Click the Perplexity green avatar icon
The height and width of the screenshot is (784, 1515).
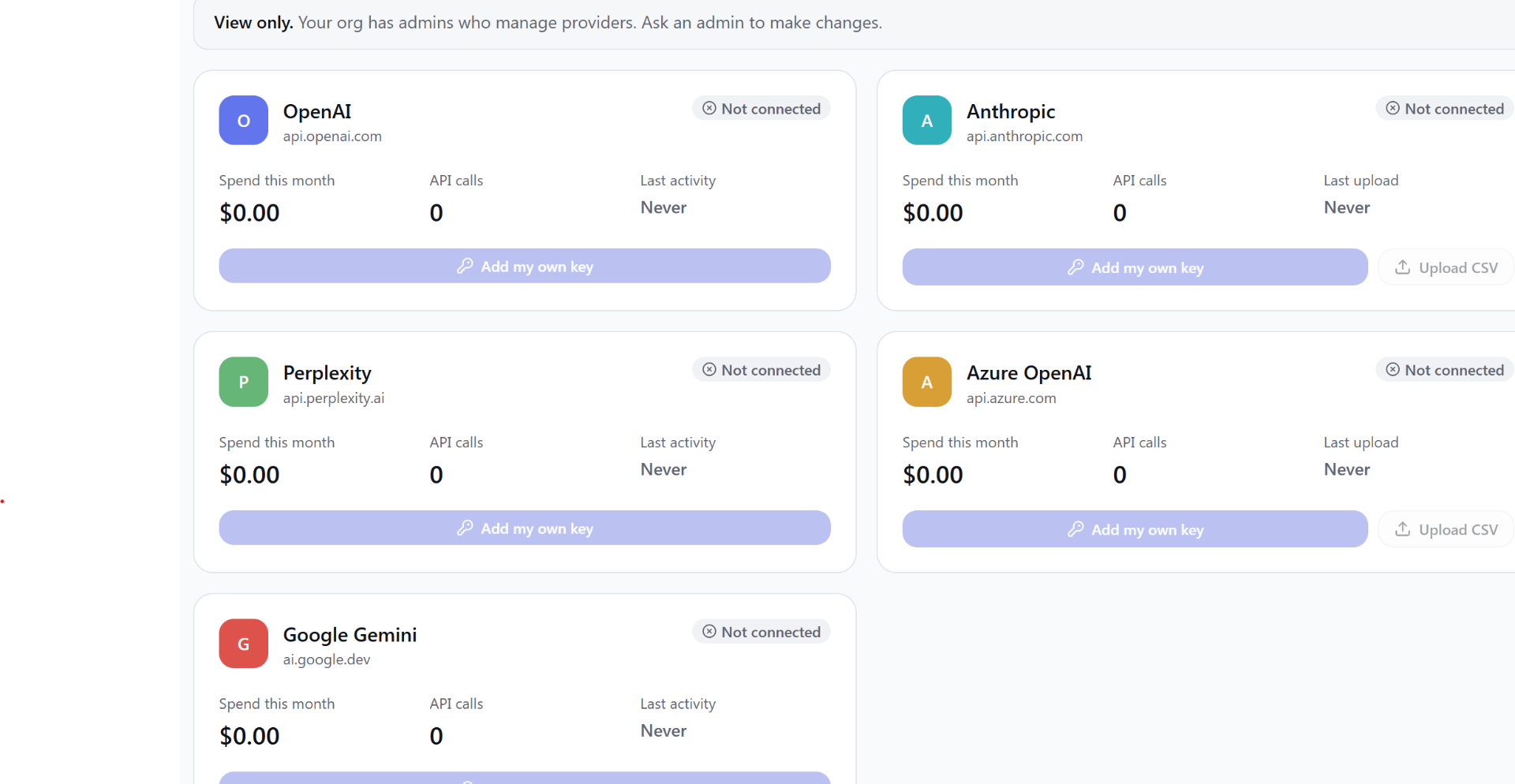243,382
